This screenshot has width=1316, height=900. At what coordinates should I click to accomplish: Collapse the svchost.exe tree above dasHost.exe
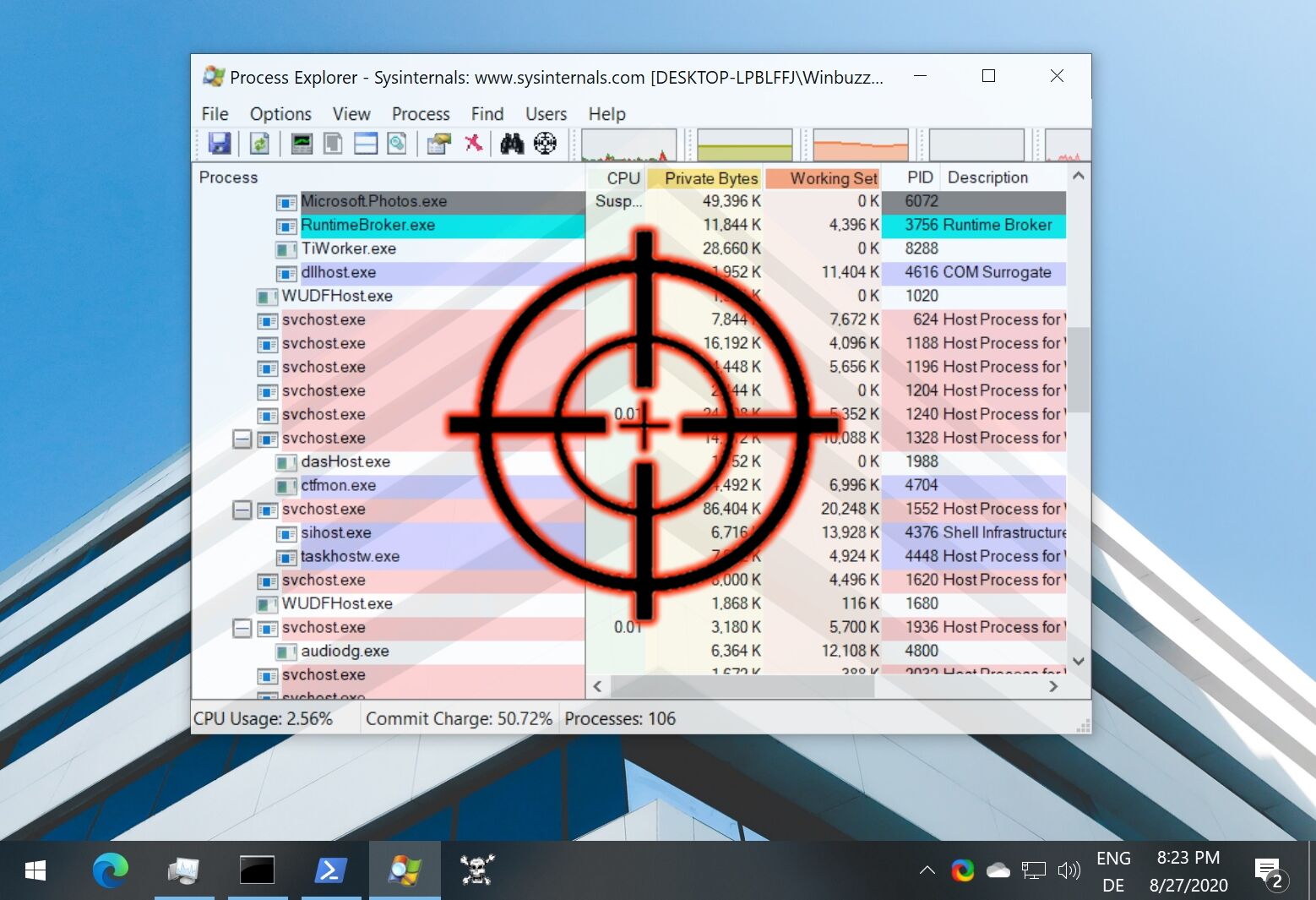(x=242, y=438)
